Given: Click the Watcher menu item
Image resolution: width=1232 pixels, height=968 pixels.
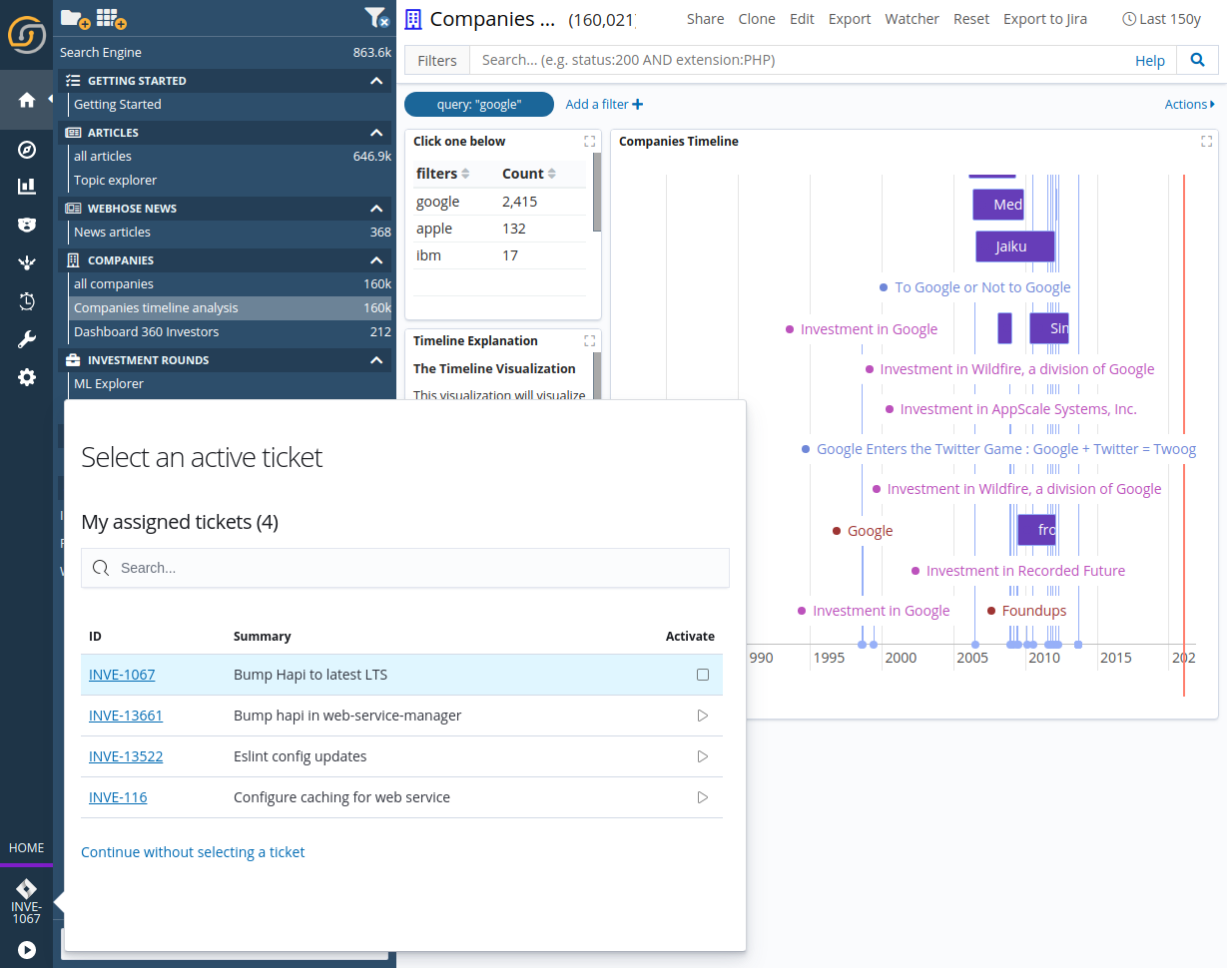Looking at the screenshot, I should (x=912, y=19).
